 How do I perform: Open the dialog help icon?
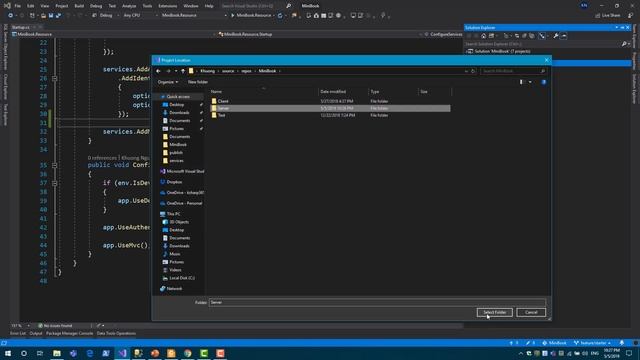544,82
